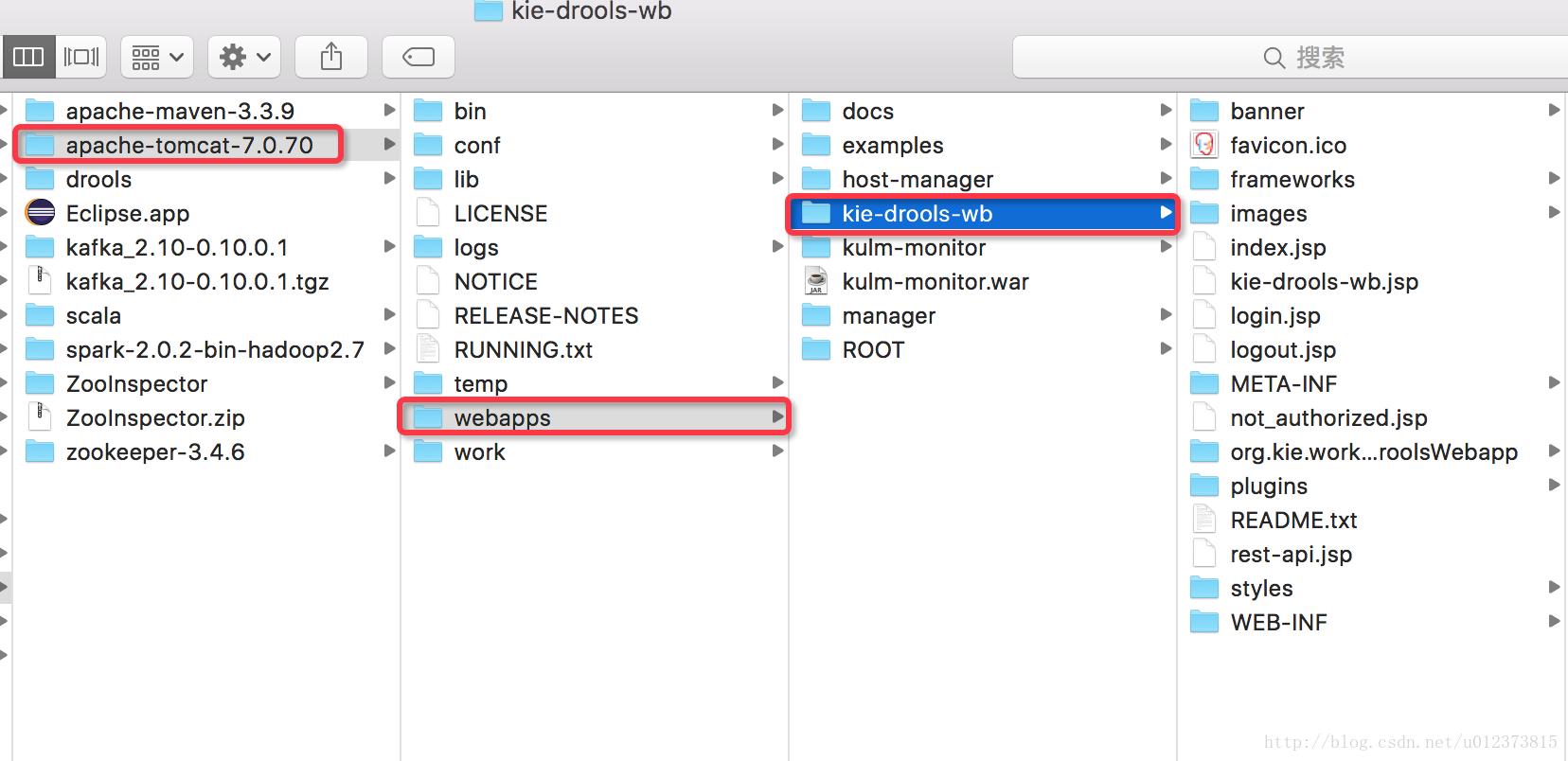Select the work folder

coord(596,451)
